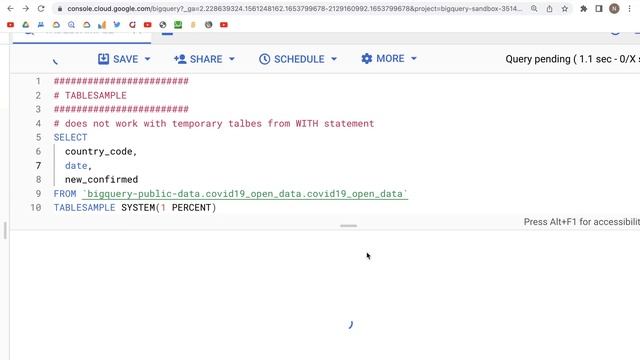Click the '# TABLESAMPLE' comment line

point(90,95)
